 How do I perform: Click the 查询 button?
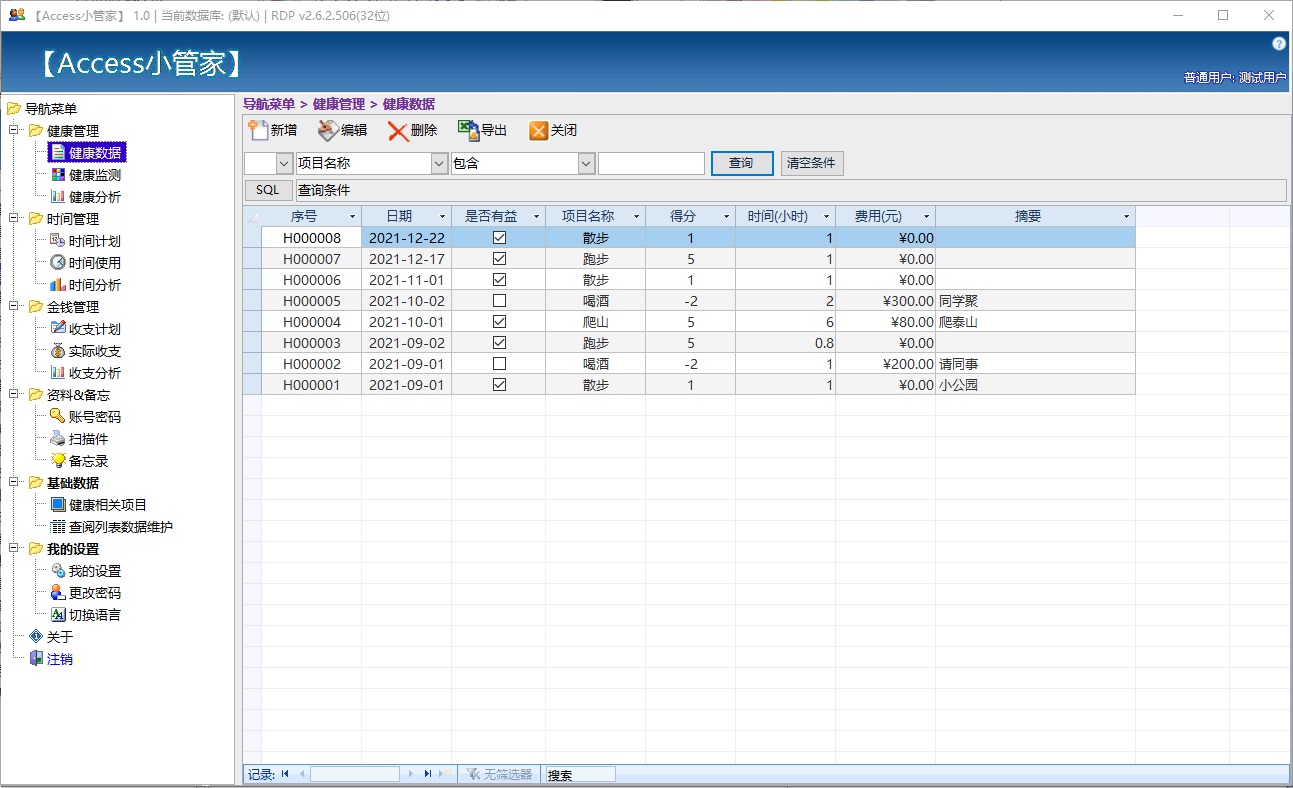[x=741, y=163]
